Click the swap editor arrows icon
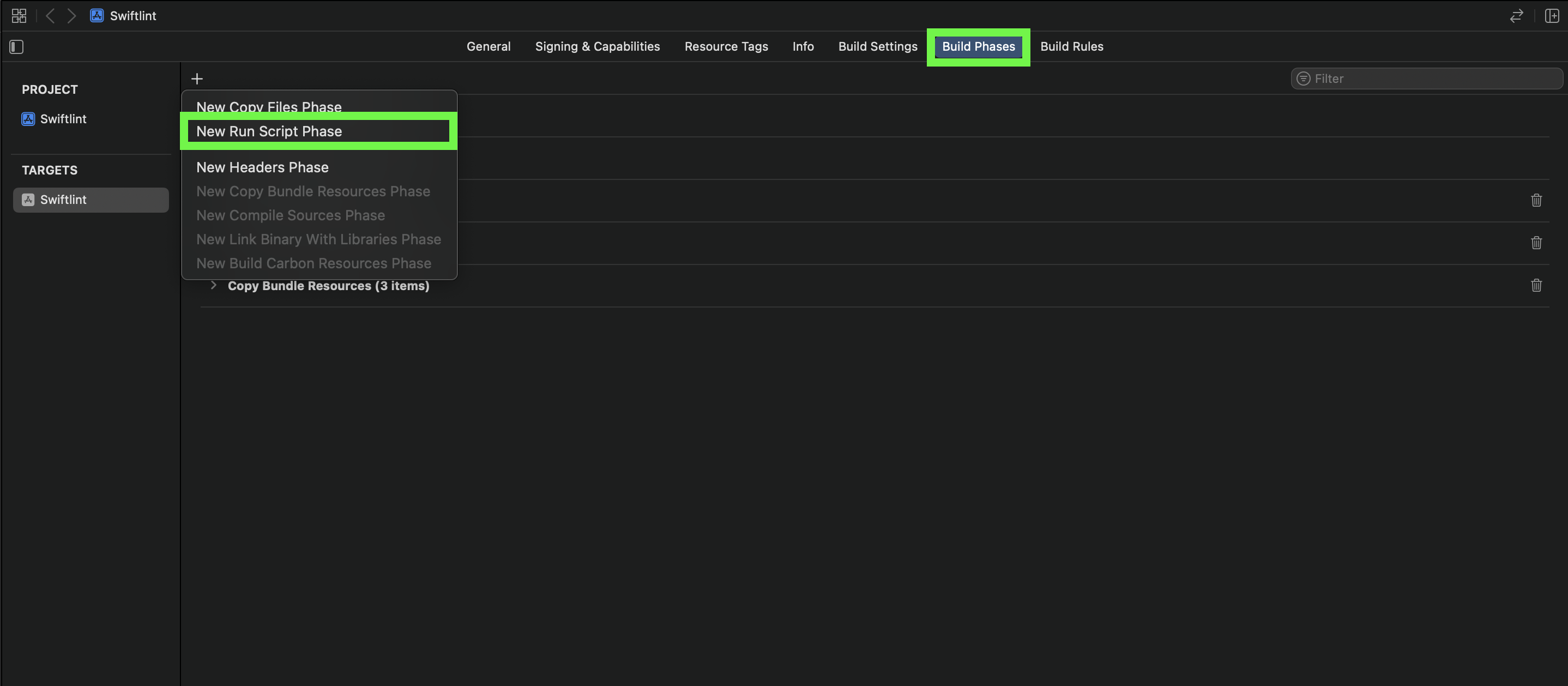Screen dimensions: 1568x686 coord(1516,16)
